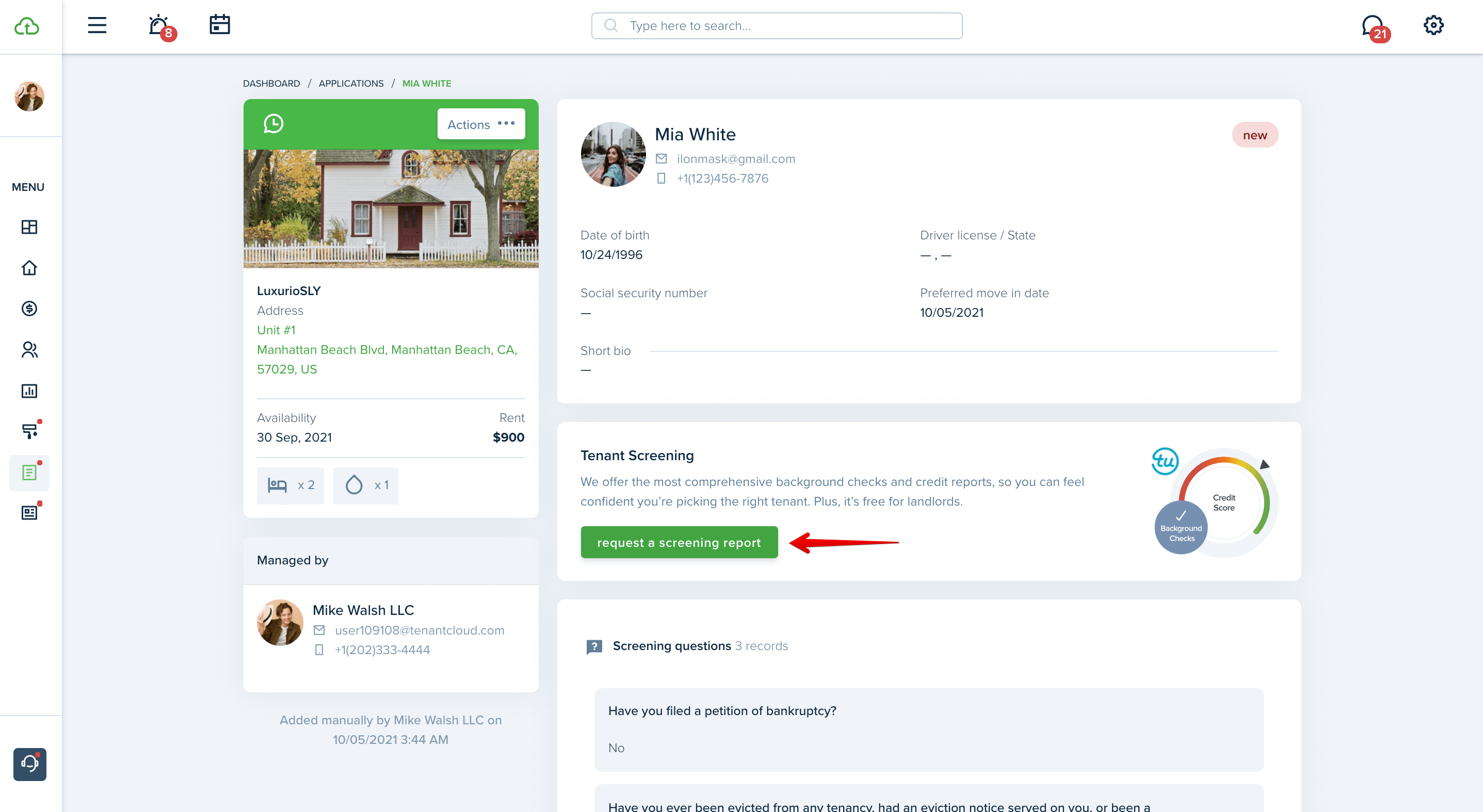Click Date of birth value 10/24/1996
Image resolution: width=1483 pixels, height=812 pixels.
611,255
